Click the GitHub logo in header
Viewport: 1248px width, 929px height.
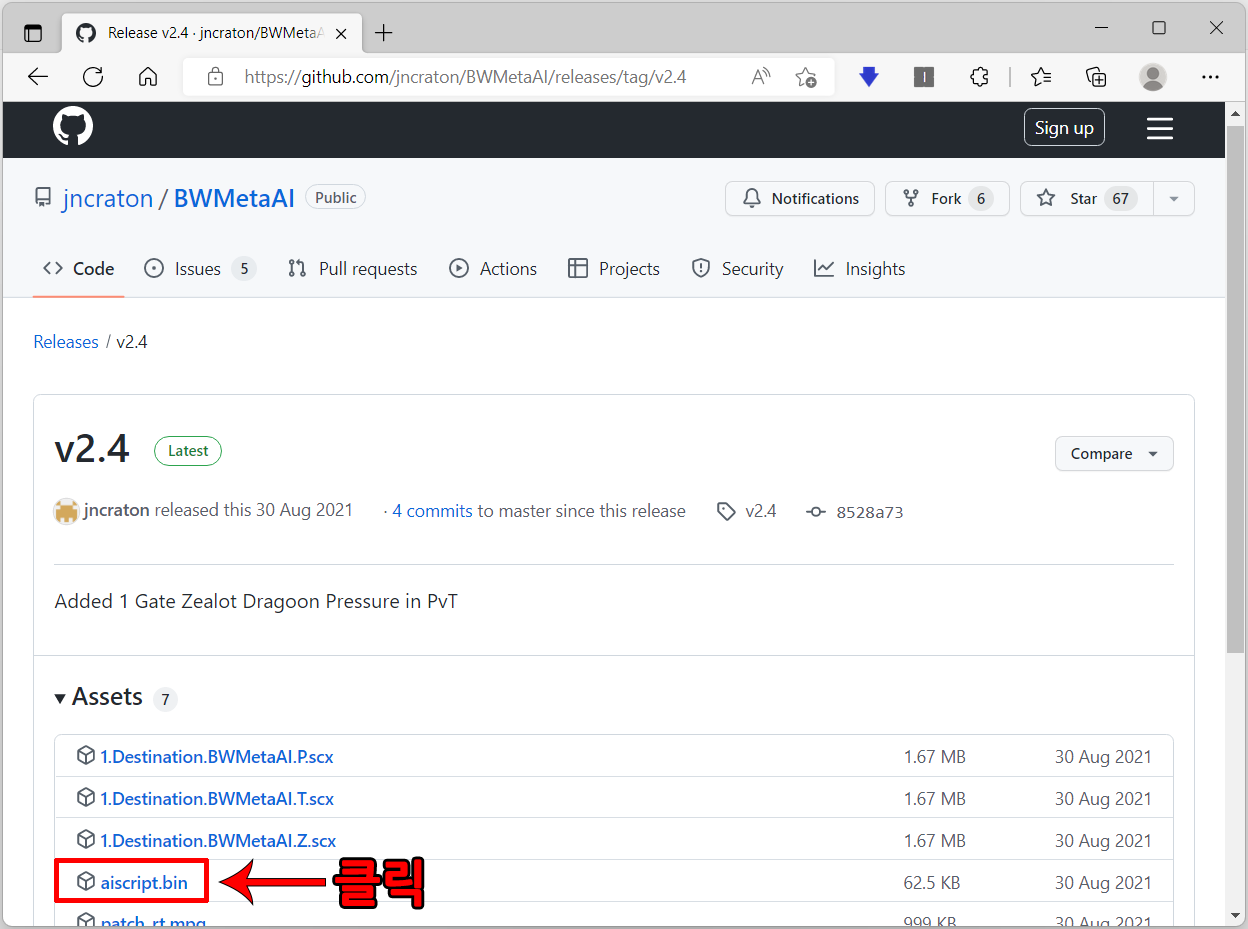click(x=73, y=127)
